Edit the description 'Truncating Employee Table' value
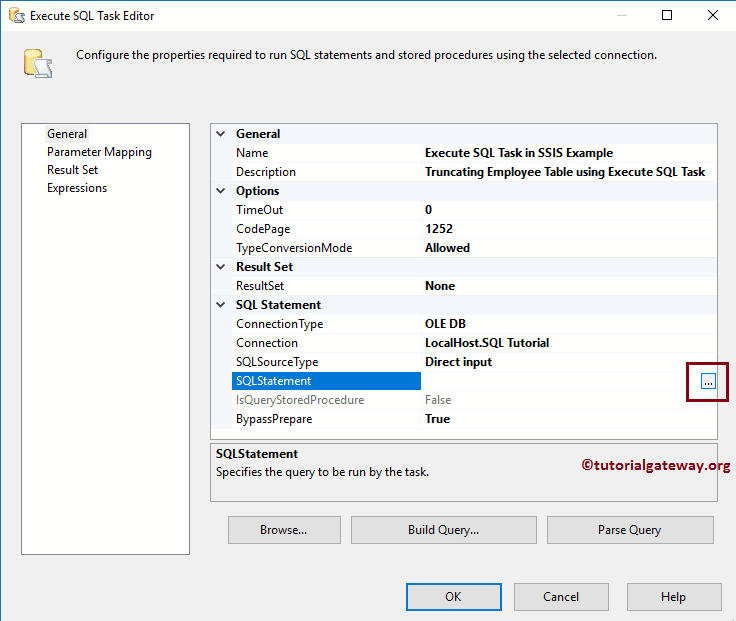Image resolution: width=736 pixels, height=621 pixels. 569,172
